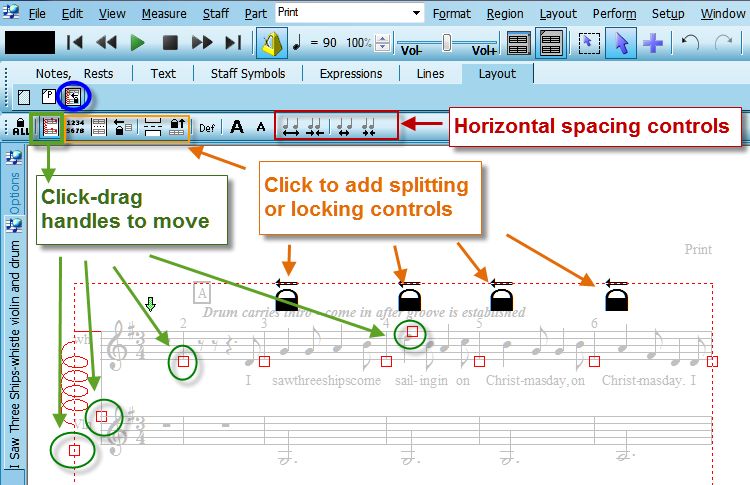Click the Def default layout button
Image resolution: width=750 pixels, height=485 pixels.
(x=207, y=127)
